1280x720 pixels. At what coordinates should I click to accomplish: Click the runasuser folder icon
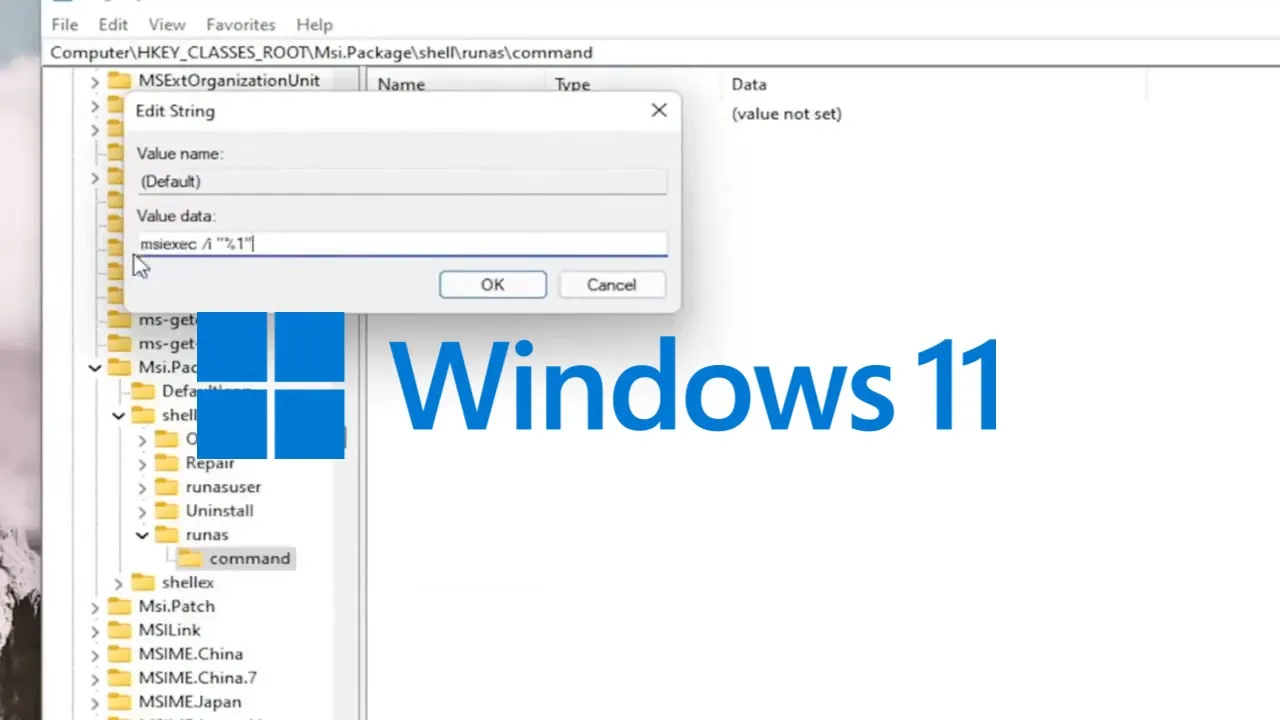tap(167, 487)
